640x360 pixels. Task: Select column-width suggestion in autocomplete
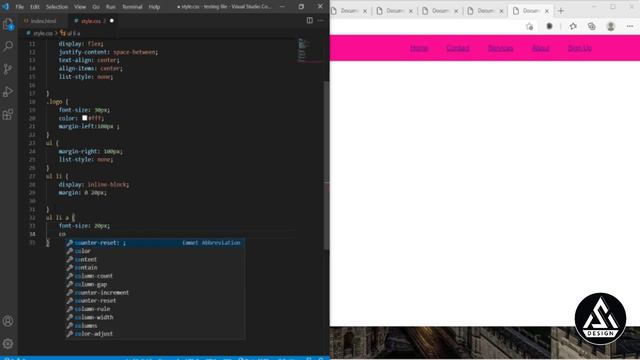click(155, 317)
